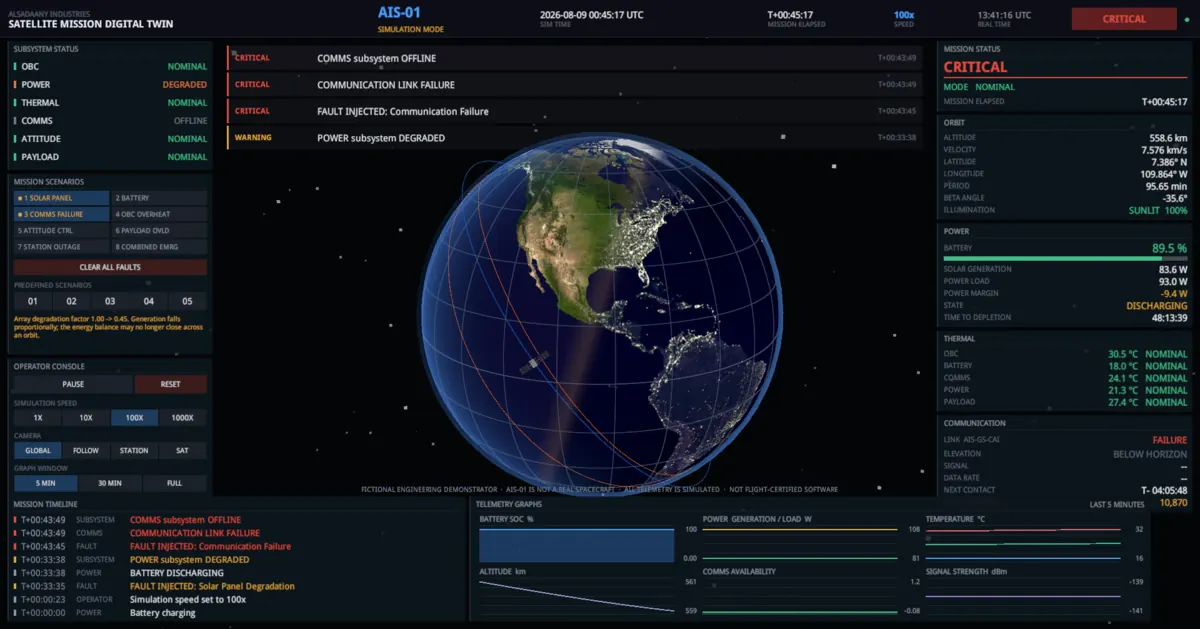This screenshot has height=629, width=1200.
Task: Run predefined scenario 05
Action: coord(188,301)
